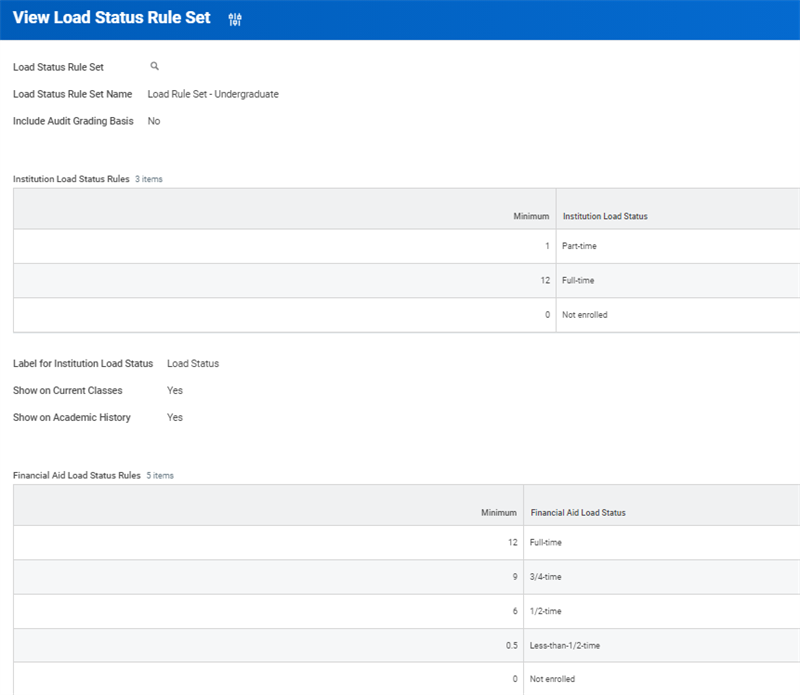Click Yes value for Show on Current Classes
This screenshot has width=800, height=695.
(x=174, y=390)
